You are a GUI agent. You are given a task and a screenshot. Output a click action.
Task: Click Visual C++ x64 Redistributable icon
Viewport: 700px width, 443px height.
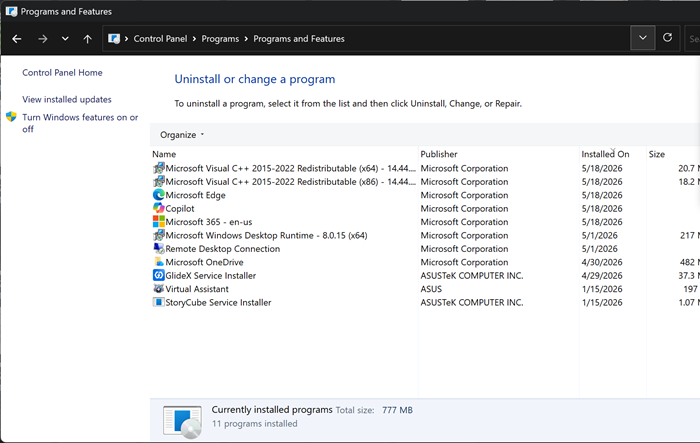[x=158, y=168]
